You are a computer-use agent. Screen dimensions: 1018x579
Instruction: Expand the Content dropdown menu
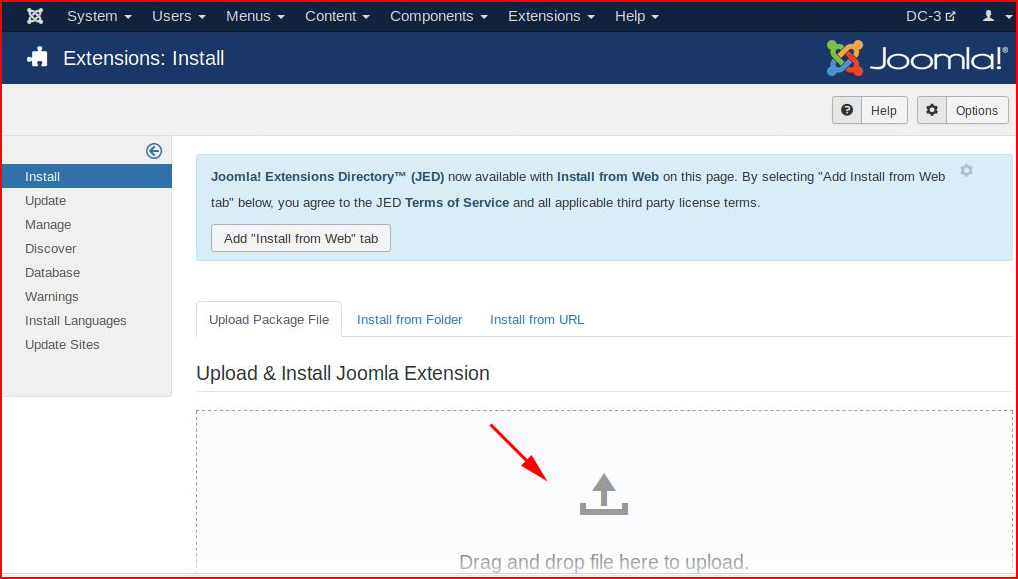click(338, 16)
